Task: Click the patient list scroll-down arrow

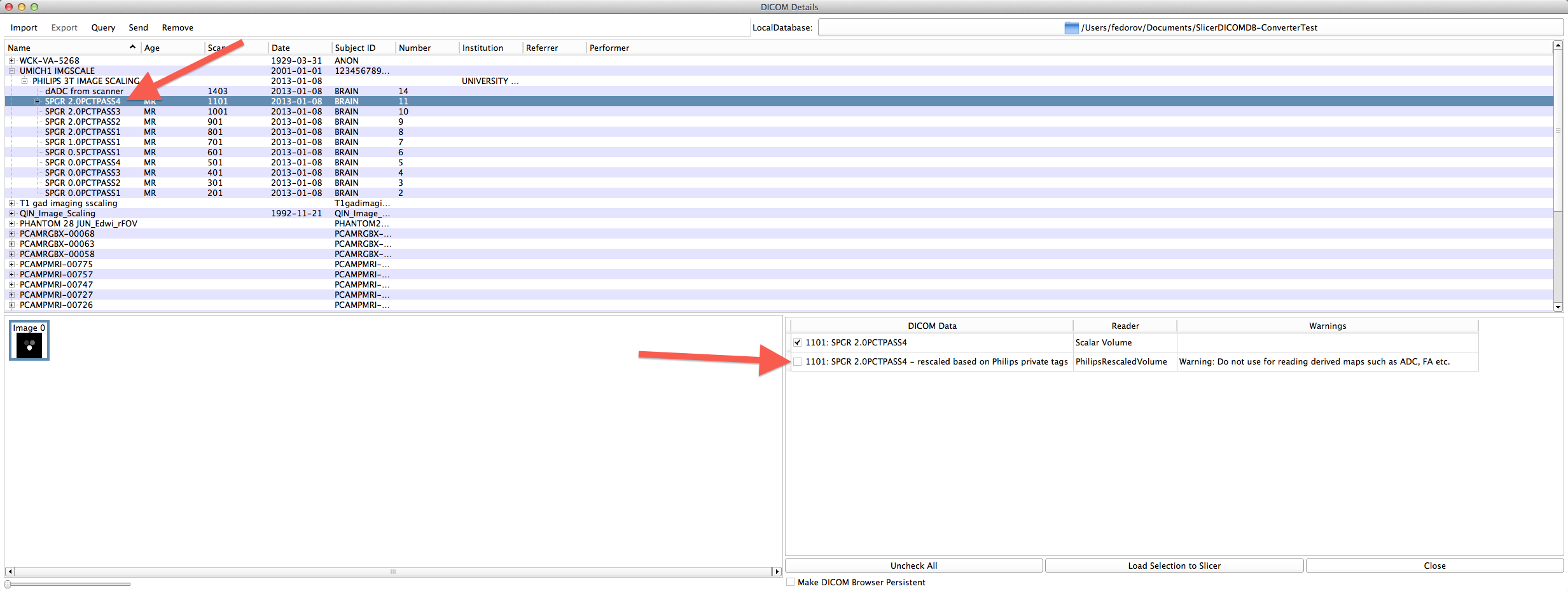Action: pyautogui.click(x=1558, y=307)
